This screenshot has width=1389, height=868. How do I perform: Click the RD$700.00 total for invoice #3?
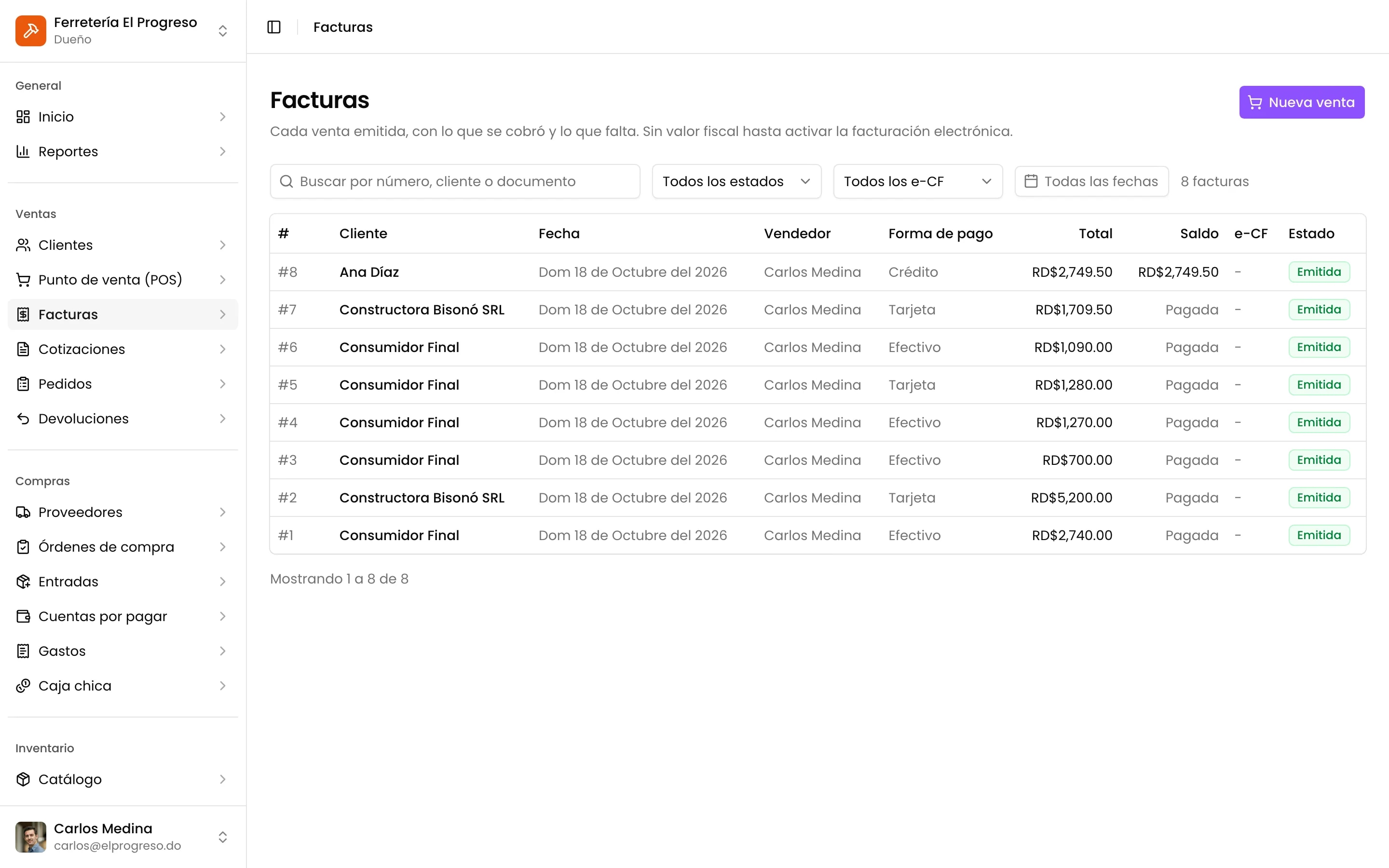1077,461
